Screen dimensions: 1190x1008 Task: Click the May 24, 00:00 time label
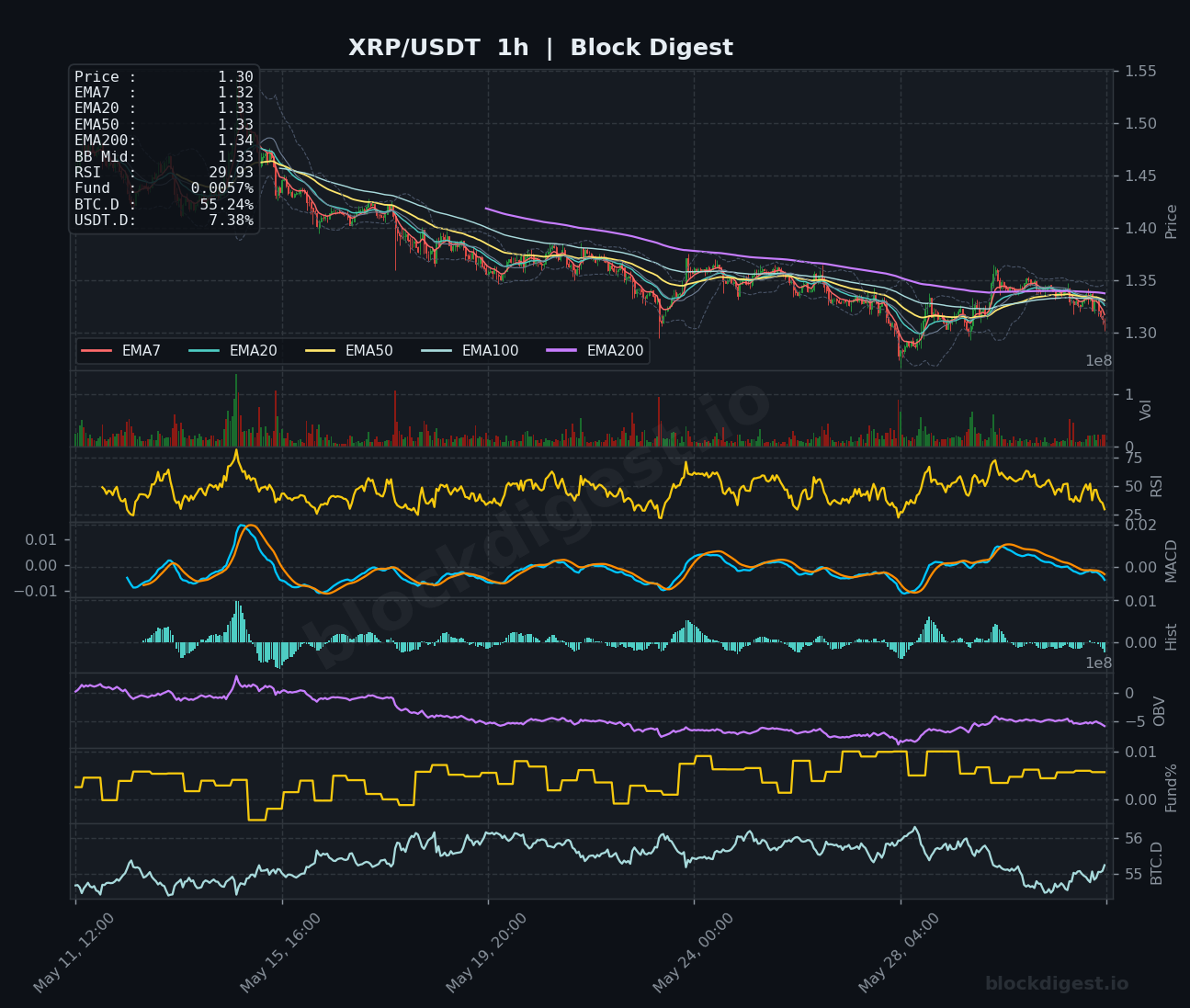(694, 952)
